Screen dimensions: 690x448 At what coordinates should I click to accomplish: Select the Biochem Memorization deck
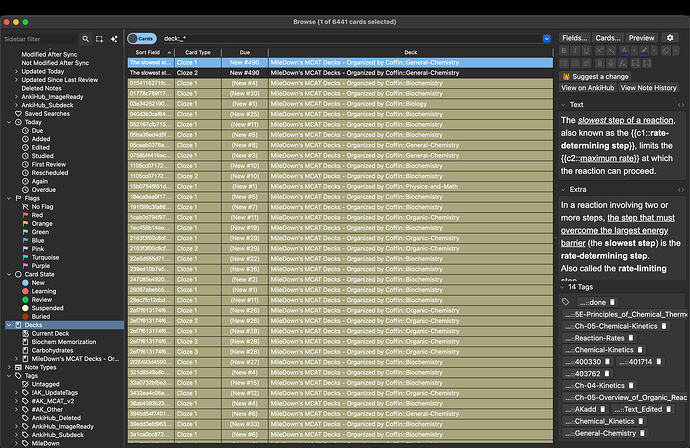pyautogui.click(x=64, y=342)
